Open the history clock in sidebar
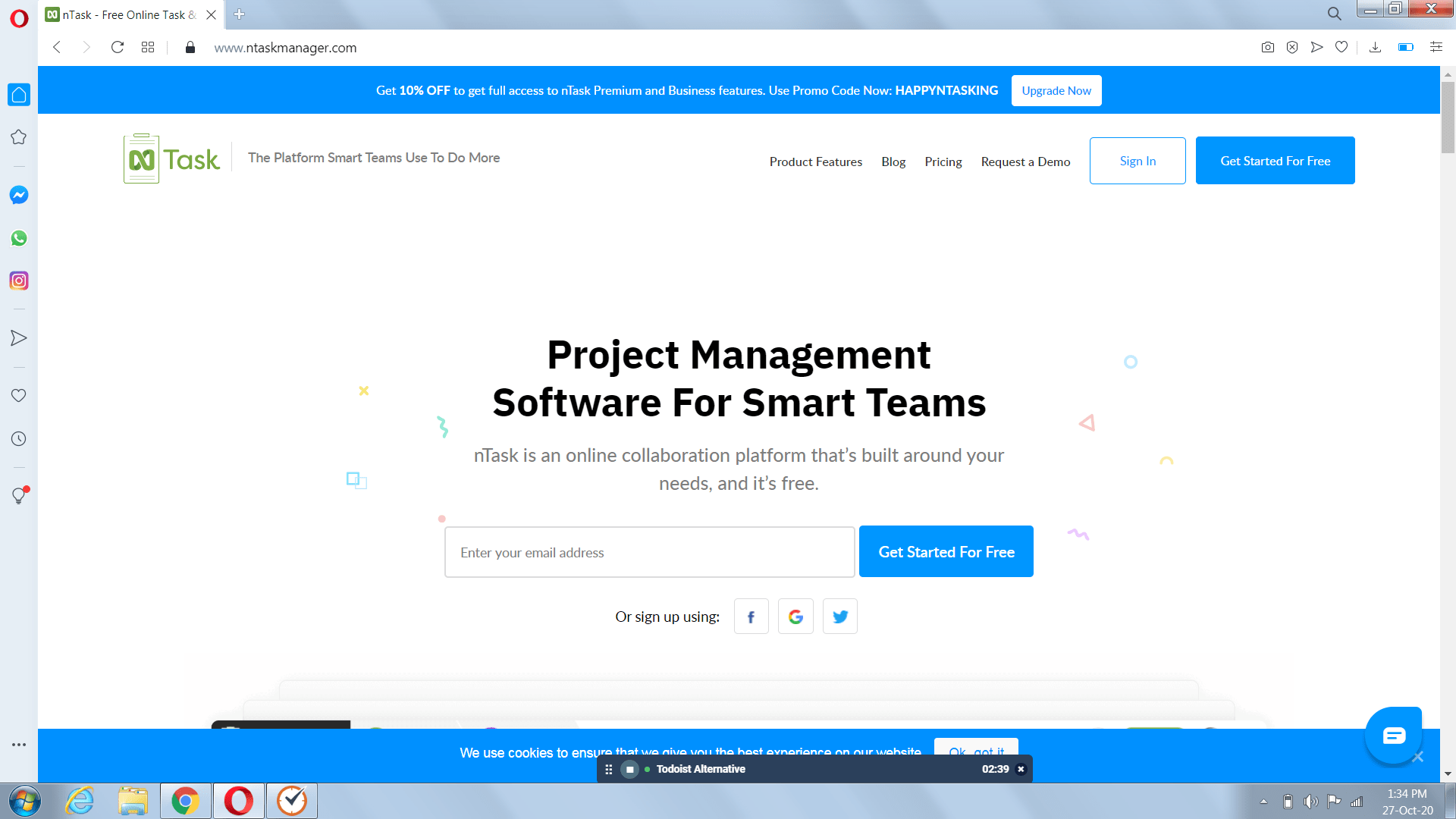Image resolution: width=1456 pixels, height=819 pixels. coord(19,439)
